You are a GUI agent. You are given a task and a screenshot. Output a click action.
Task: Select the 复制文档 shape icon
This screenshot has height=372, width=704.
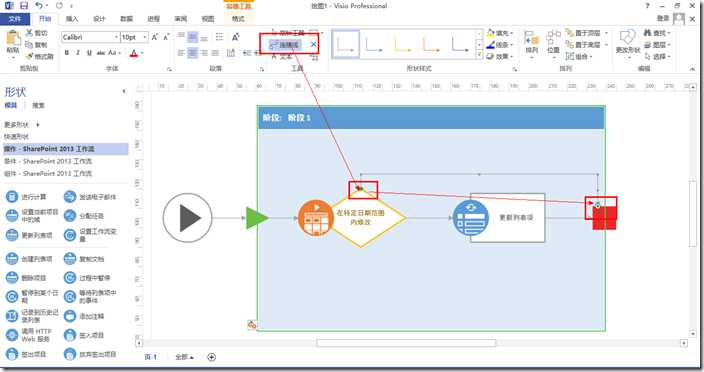coord(70,259)
